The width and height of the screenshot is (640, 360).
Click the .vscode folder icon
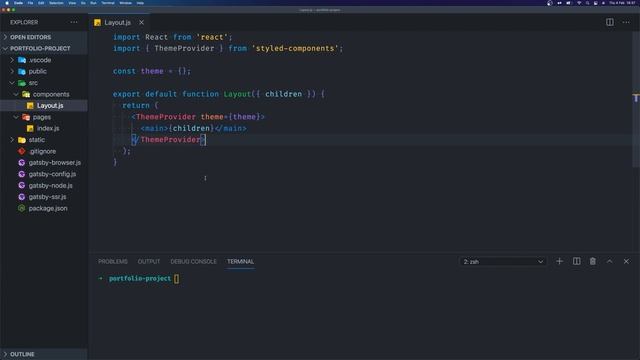[22, 60]
